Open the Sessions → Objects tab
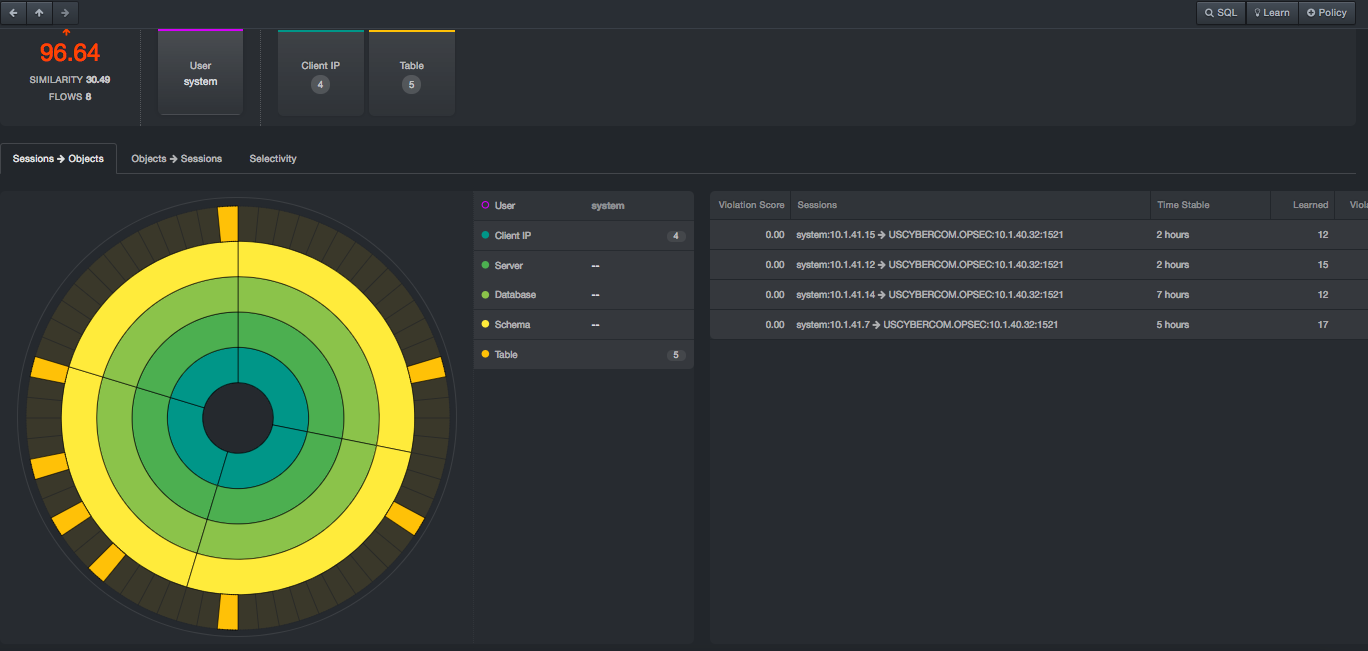 (x=58, y=159)
